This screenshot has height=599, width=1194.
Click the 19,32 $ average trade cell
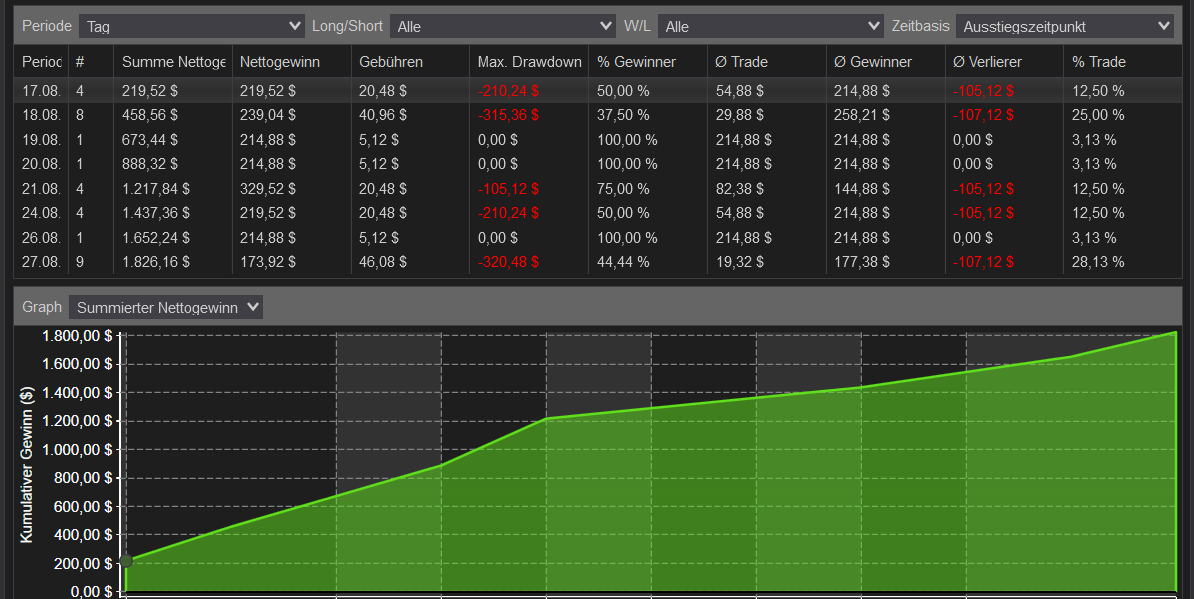(x=740, y=262)
